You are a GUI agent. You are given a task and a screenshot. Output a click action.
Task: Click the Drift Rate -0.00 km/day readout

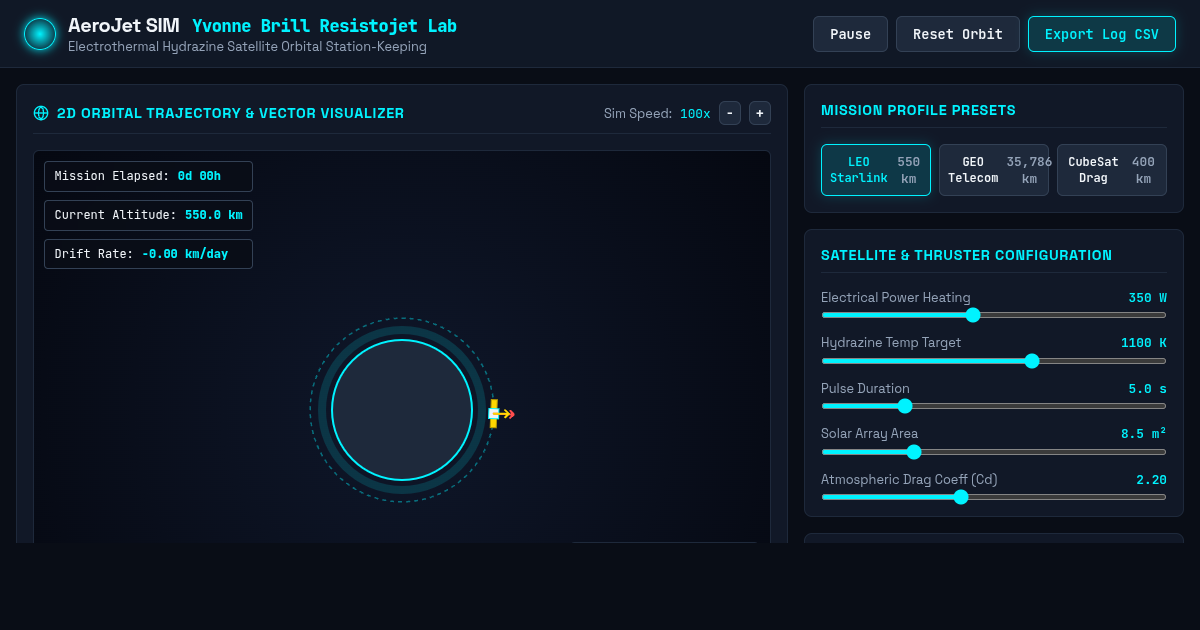[x=148, y=254]
